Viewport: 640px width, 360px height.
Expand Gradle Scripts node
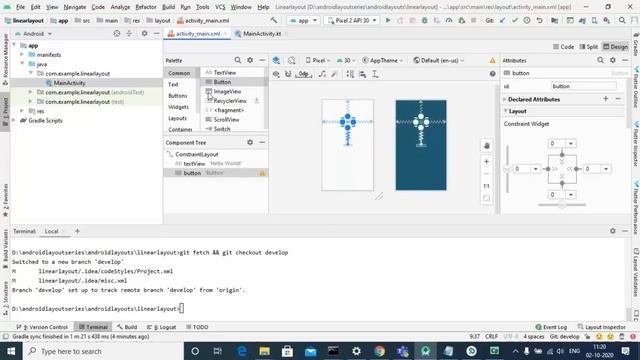pos(14,120)
